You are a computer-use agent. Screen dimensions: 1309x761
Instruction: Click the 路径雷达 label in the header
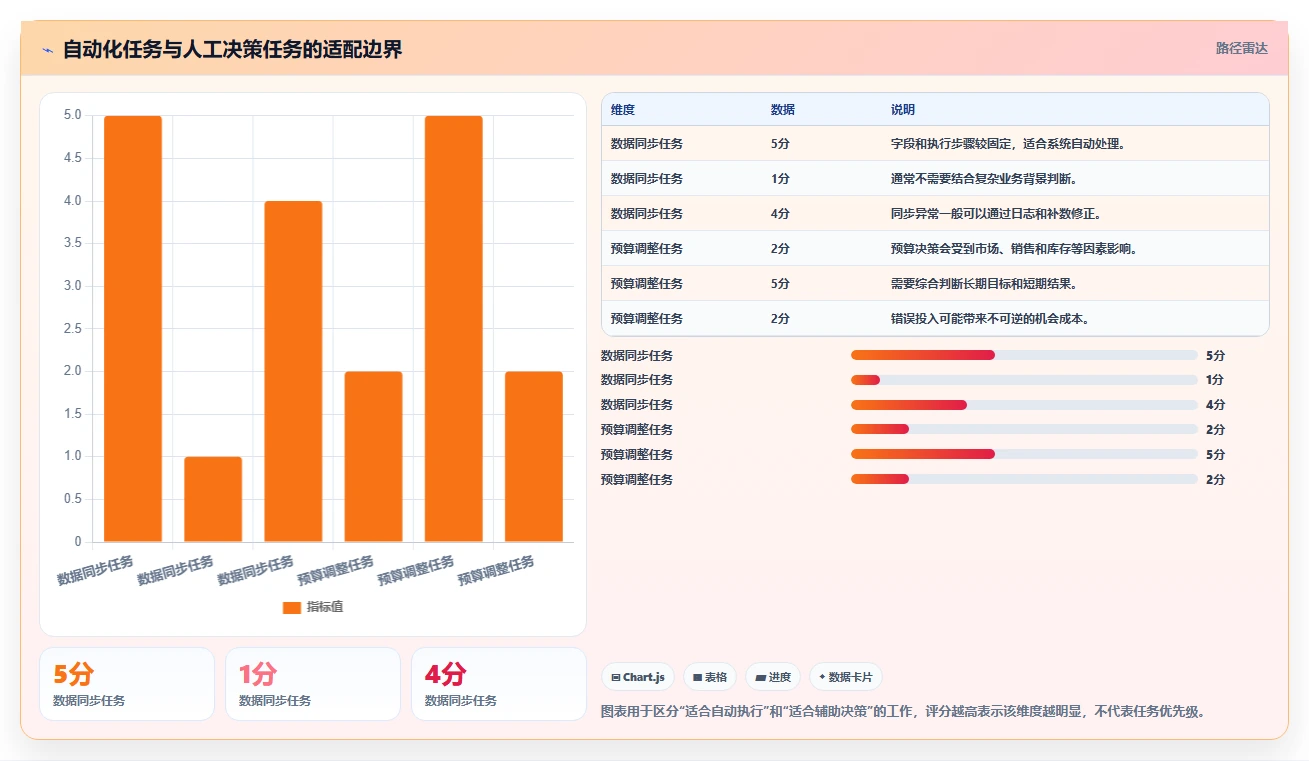(1242, 48)
